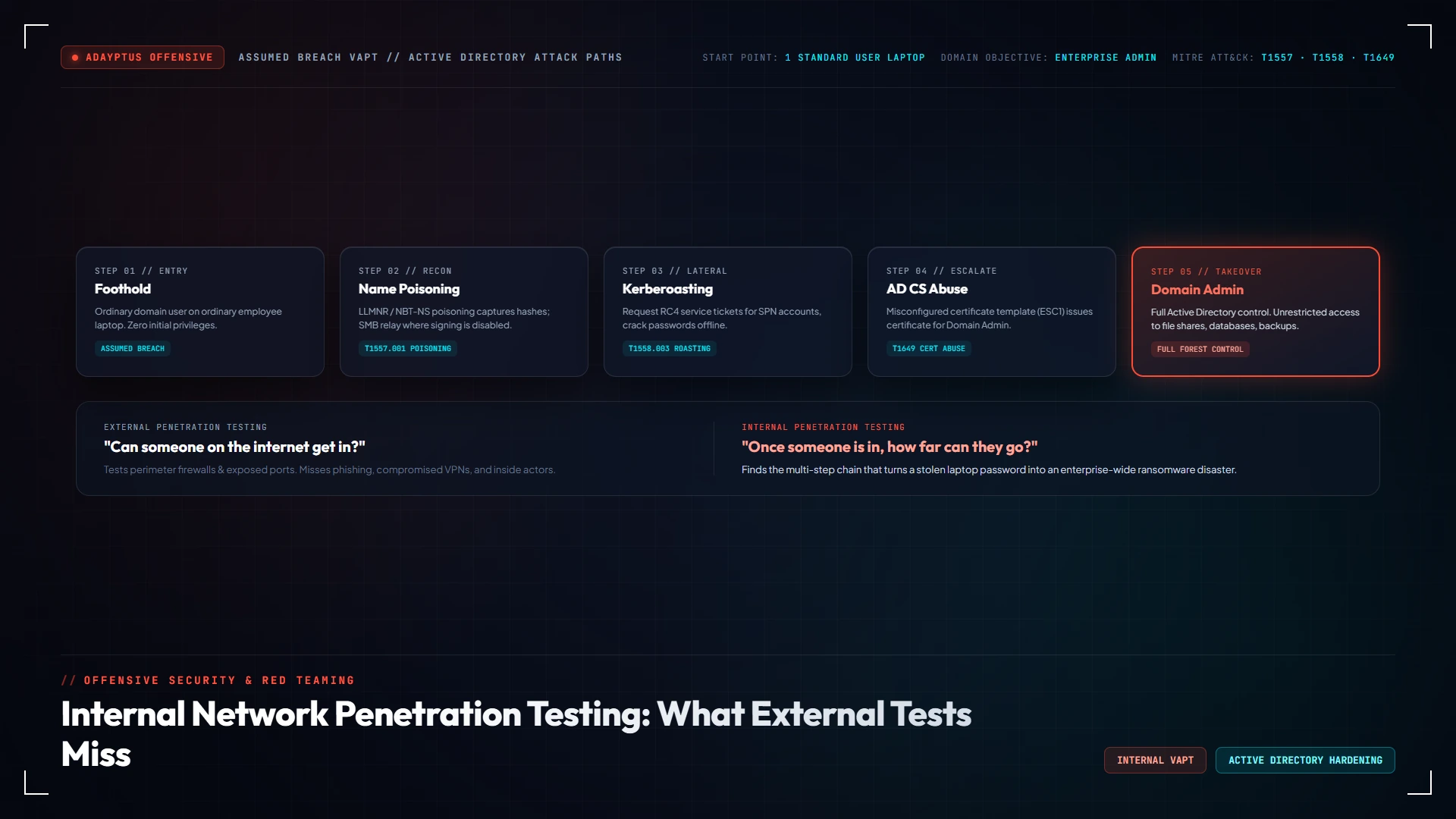This screenshot has width=1456, height=819.
Task: Click the 'Request RC4 service tickets' description
Action: [722, 318]
